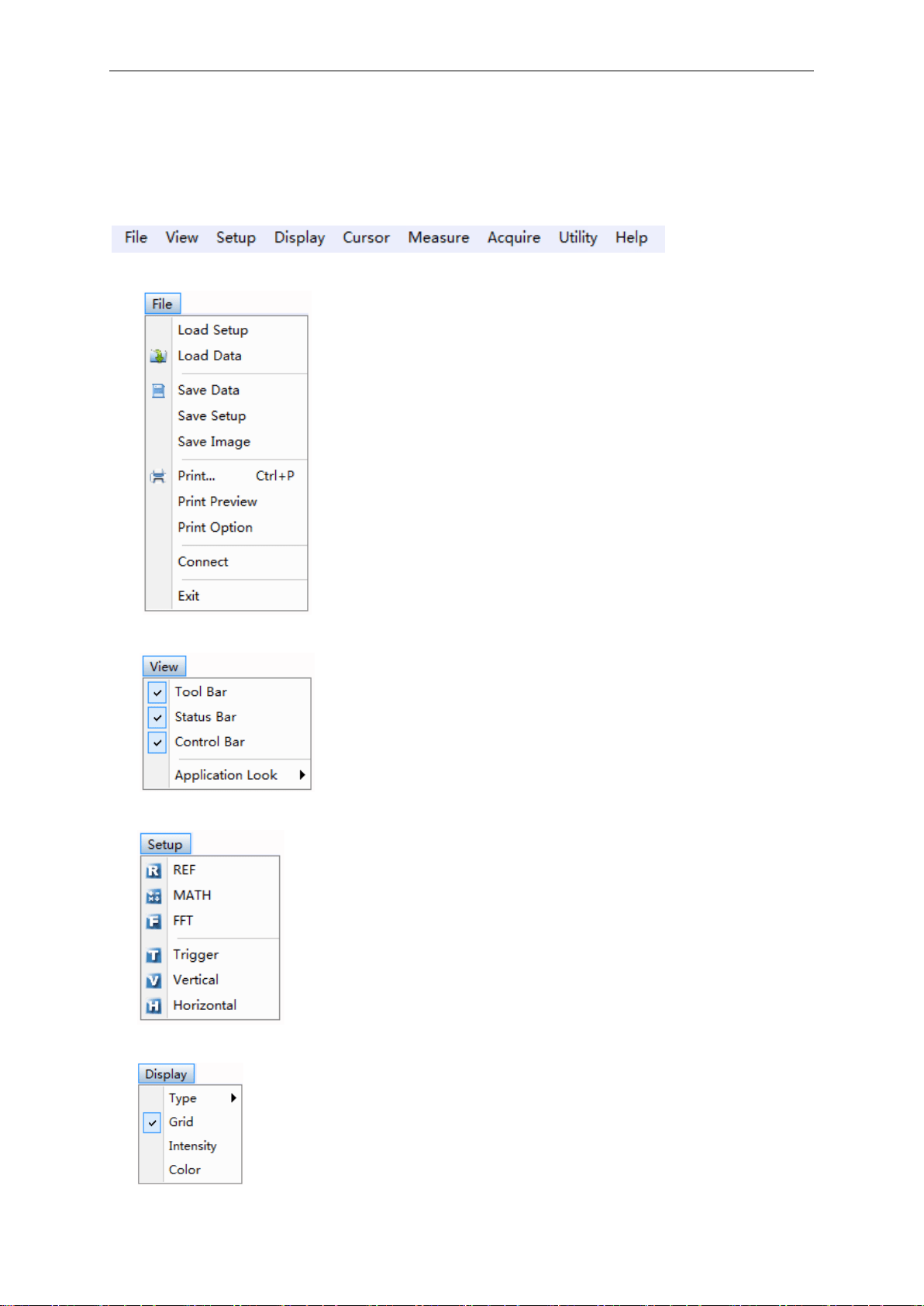Click the highlighted Setup header button
This screenshot has height=1306, width=924.
point(166,845)
